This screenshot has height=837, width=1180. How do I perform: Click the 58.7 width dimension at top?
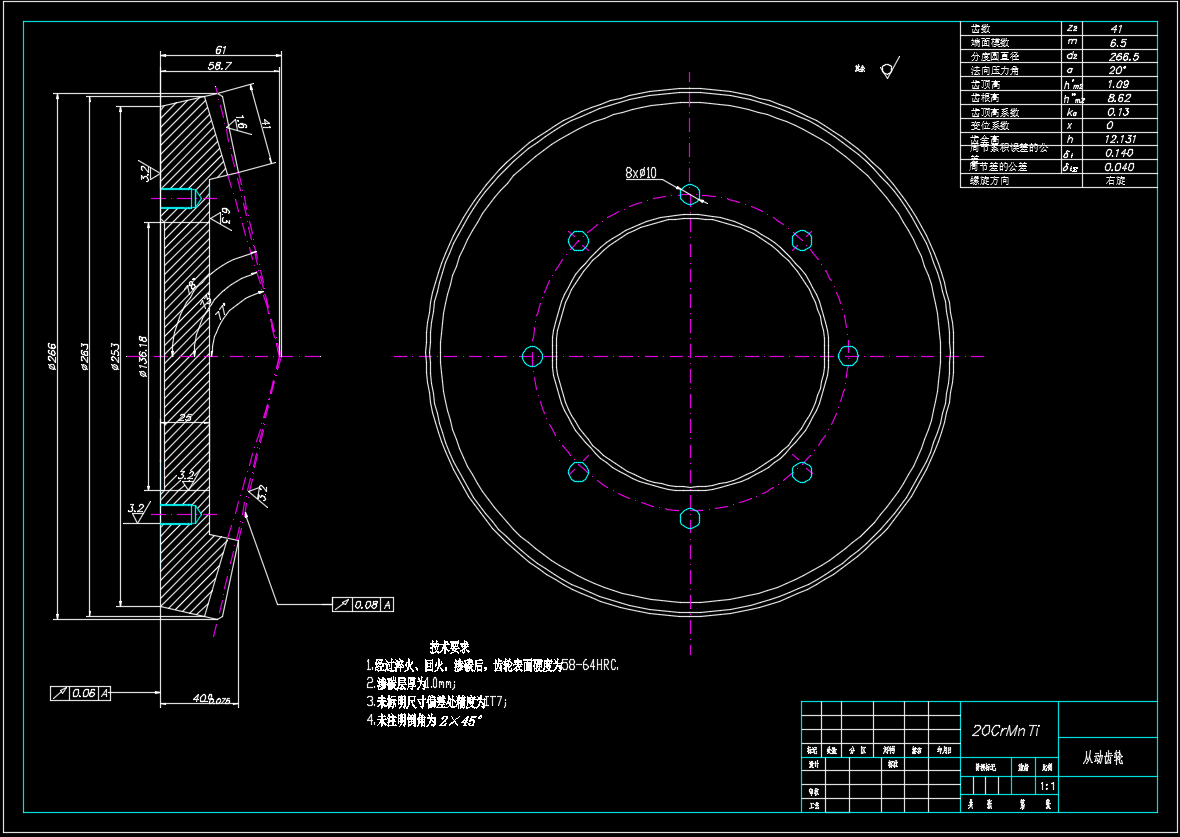coord(219,66)
